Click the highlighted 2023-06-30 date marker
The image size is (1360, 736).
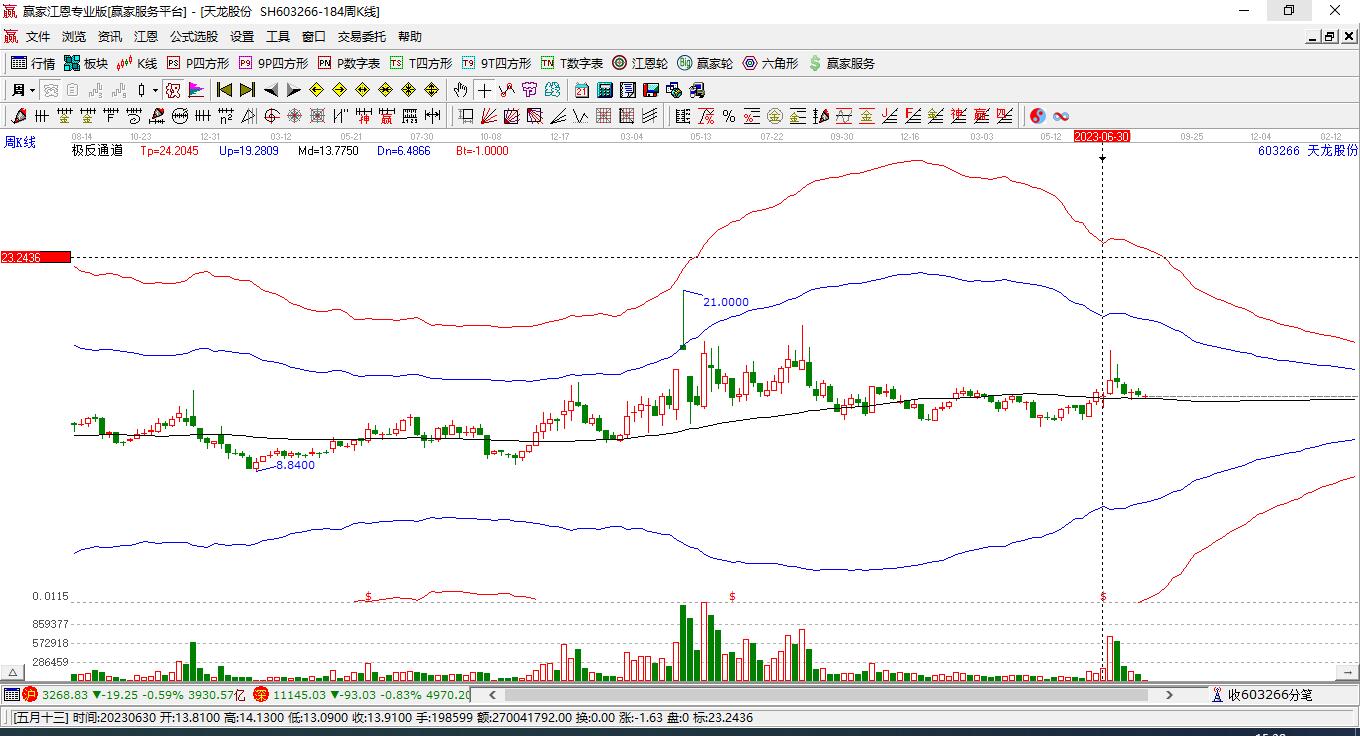(x=1101, y=136)
